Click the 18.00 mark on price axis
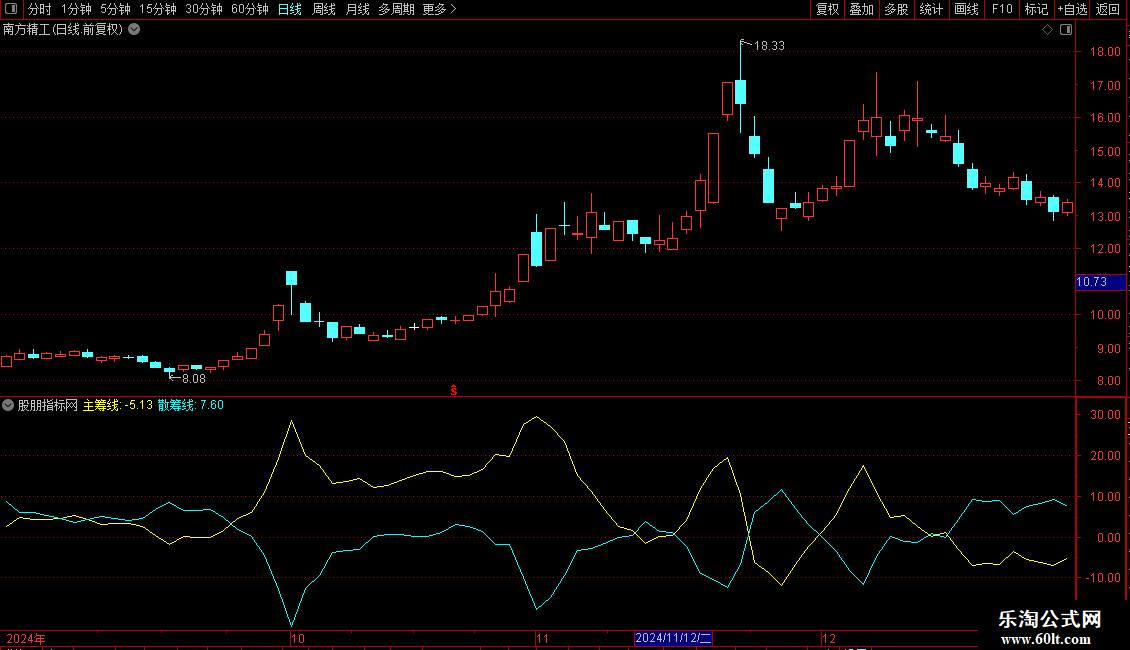Image resolution: width=1130 pixels, height=650 pixels. click(x=1105, y=52)
